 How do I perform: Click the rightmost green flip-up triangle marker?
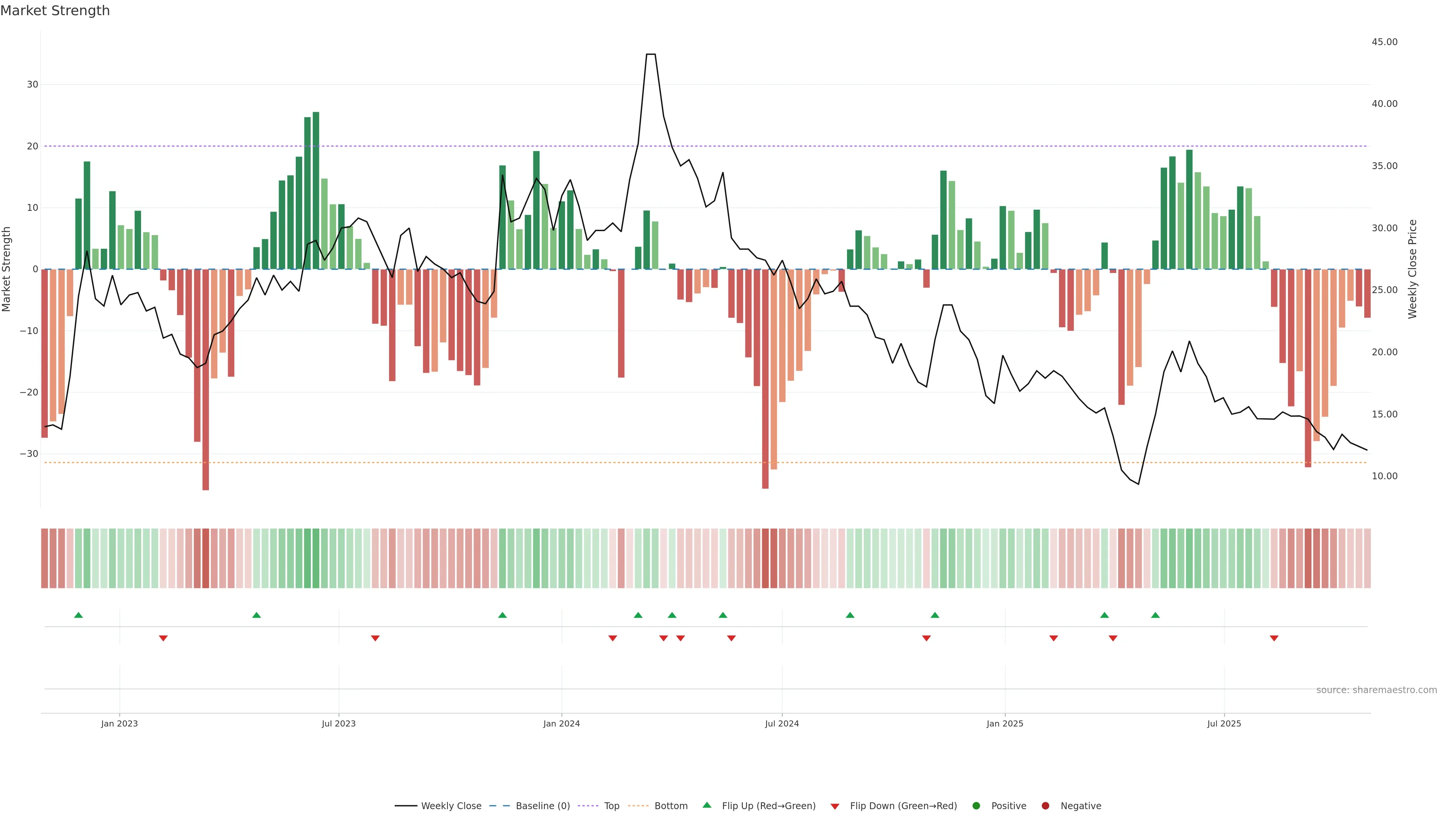[1155, 615]
